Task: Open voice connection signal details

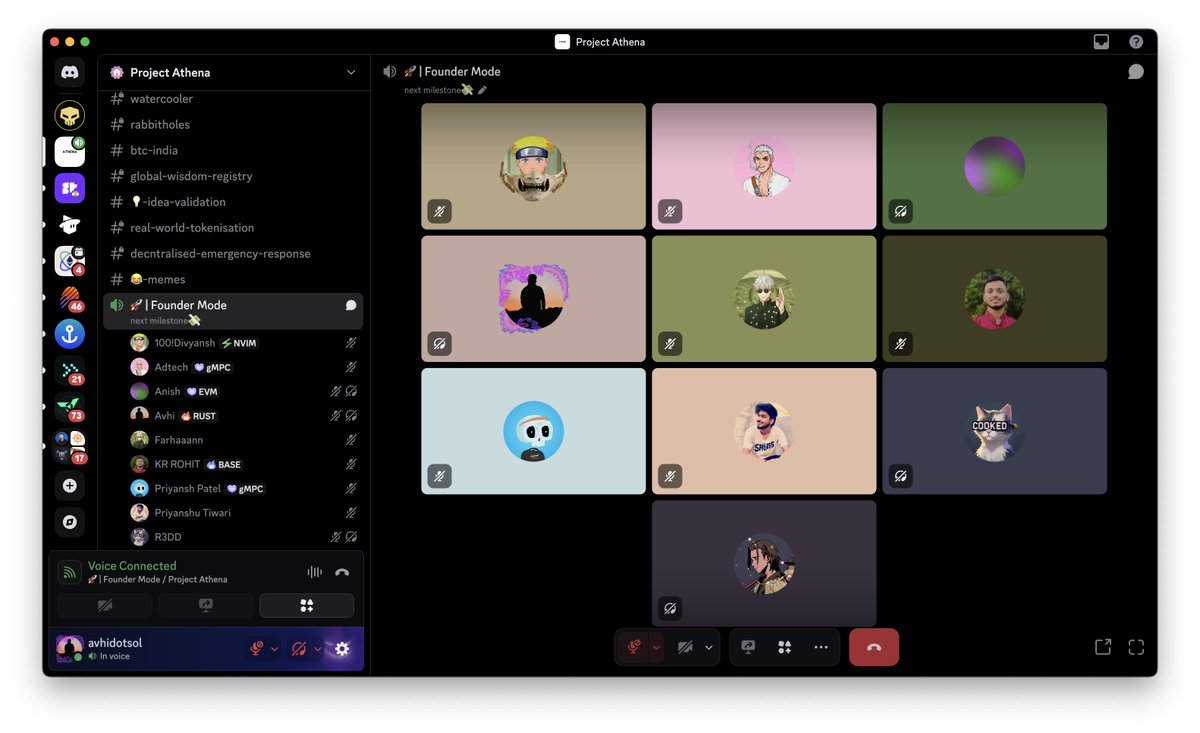Action: [70, 572]
